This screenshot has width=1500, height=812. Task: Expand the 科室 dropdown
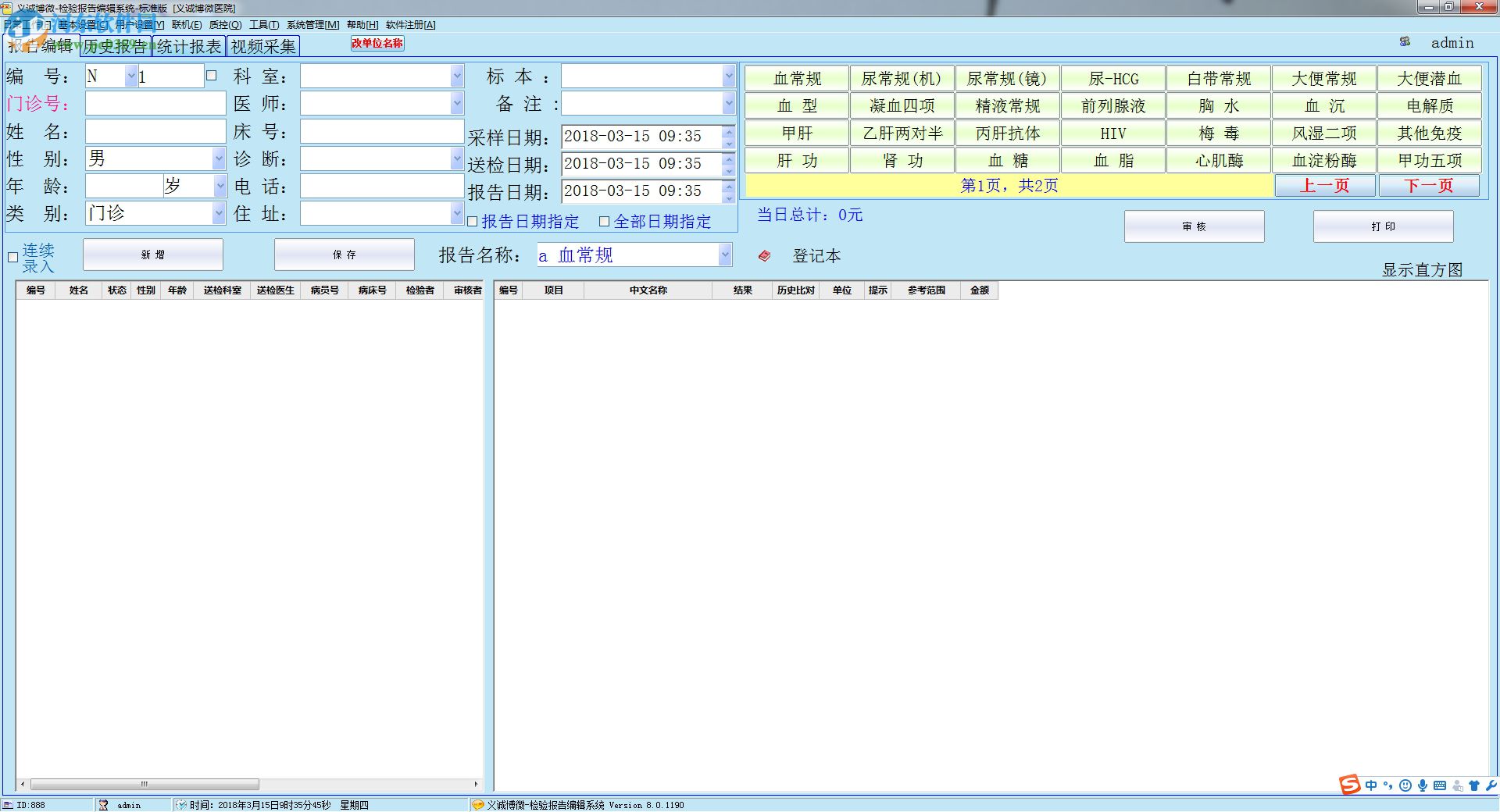457,76
